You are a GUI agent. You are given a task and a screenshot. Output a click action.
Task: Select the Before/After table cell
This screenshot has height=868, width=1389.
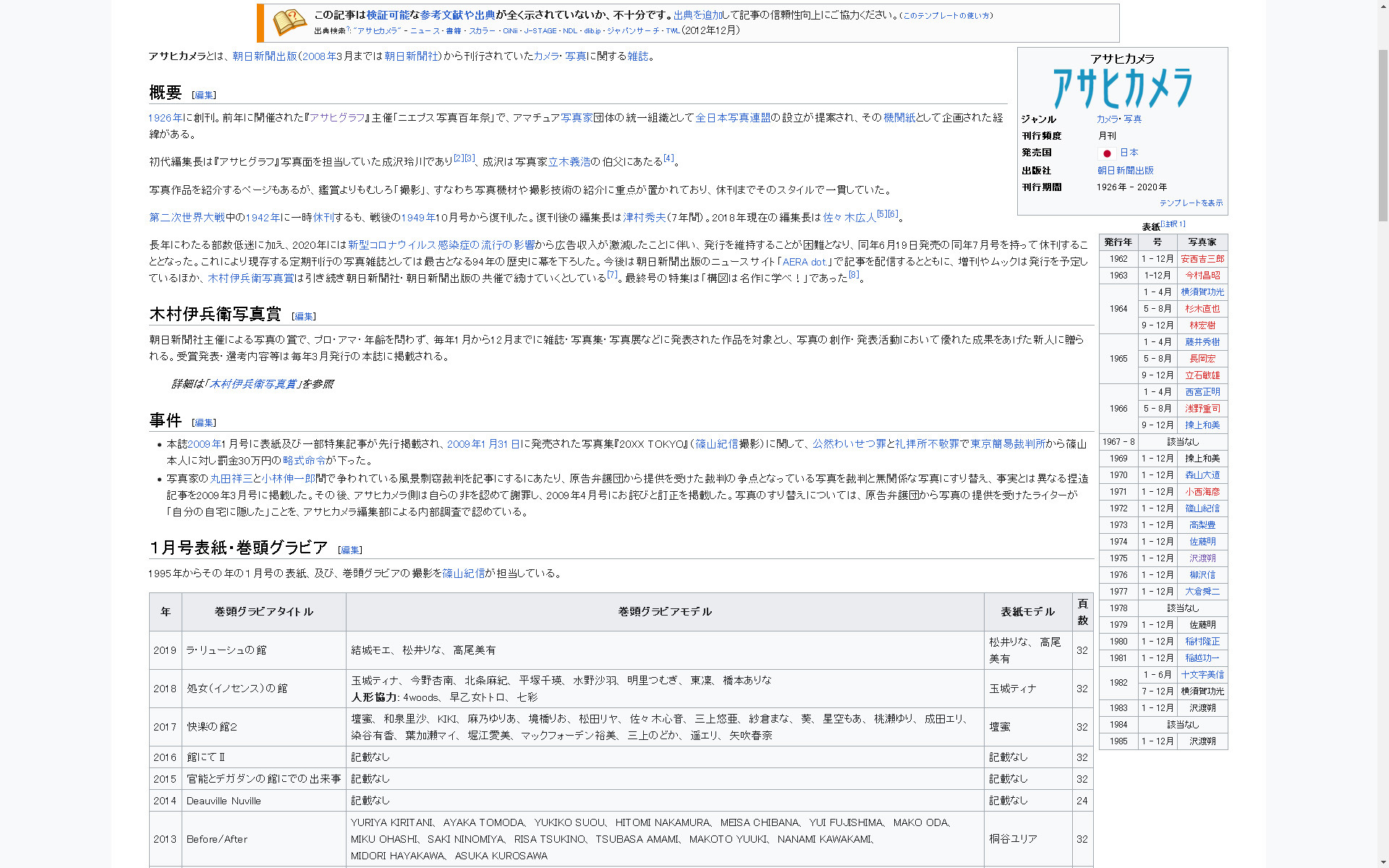tap(264, 839)
